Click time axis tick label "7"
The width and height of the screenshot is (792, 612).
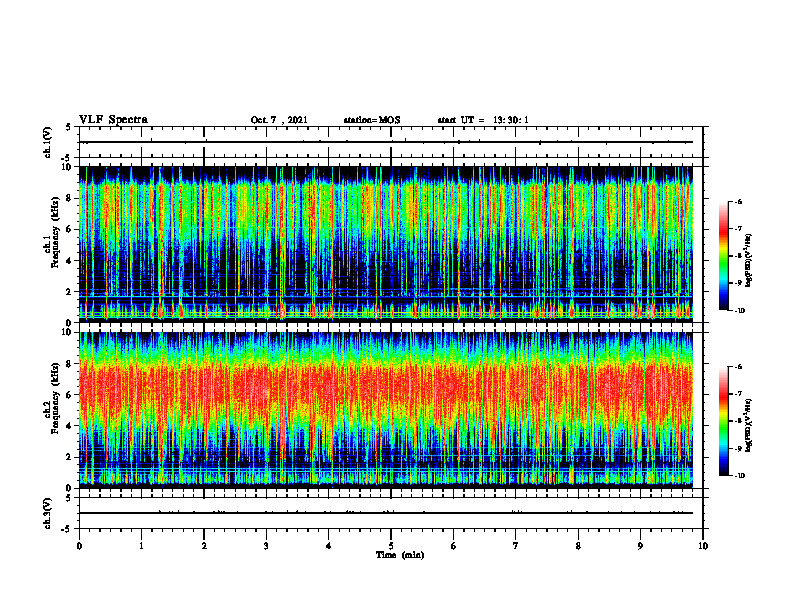516,546
